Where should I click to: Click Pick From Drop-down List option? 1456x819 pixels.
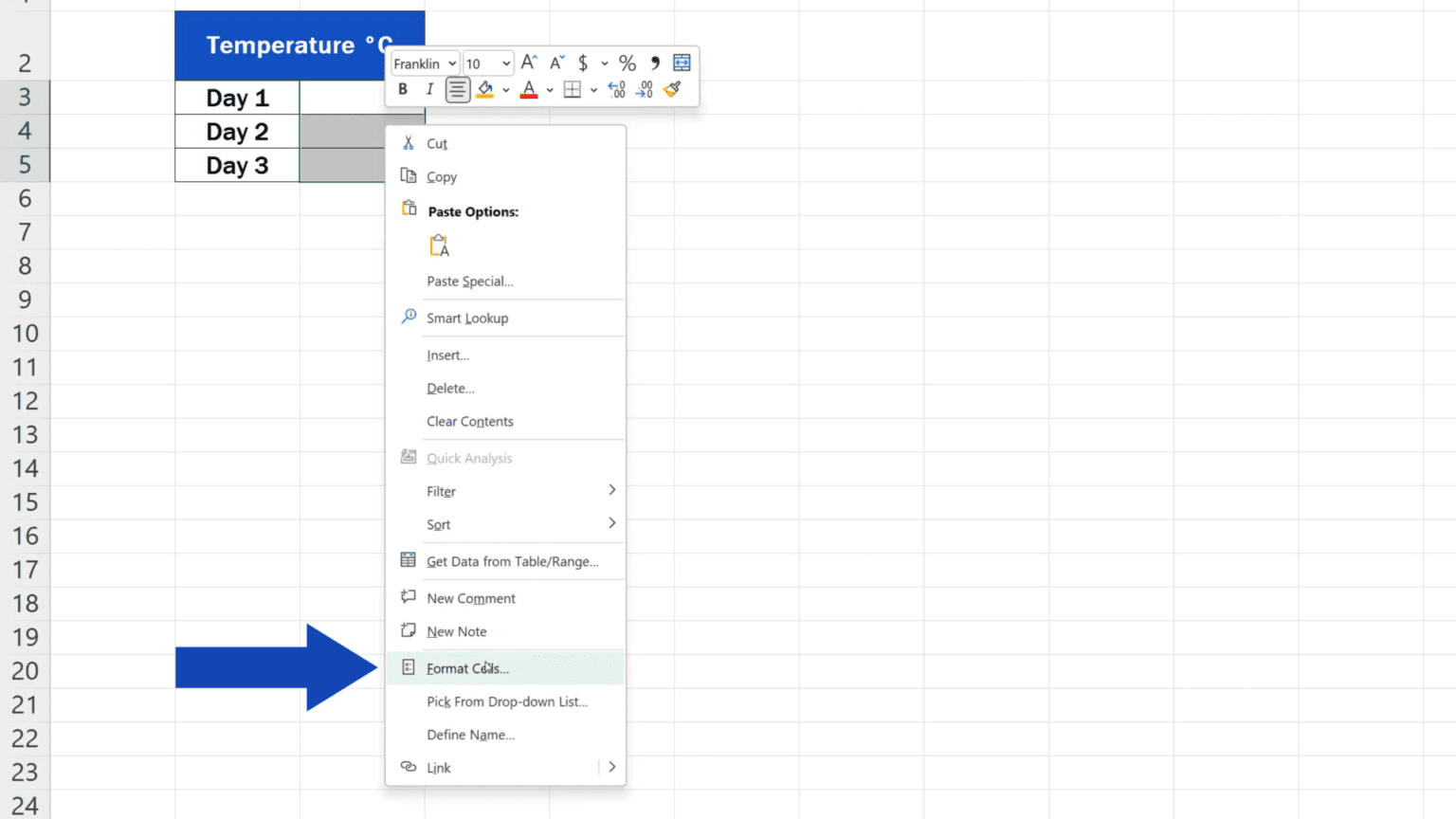pyautogui.click(x=507, y=701)
